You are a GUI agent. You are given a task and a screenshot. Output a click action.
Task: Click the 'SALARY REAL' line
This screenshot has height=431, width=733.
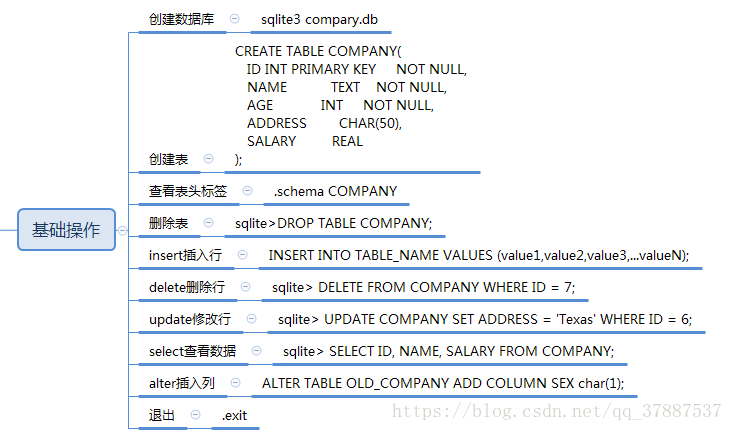[x=305, y=141]
